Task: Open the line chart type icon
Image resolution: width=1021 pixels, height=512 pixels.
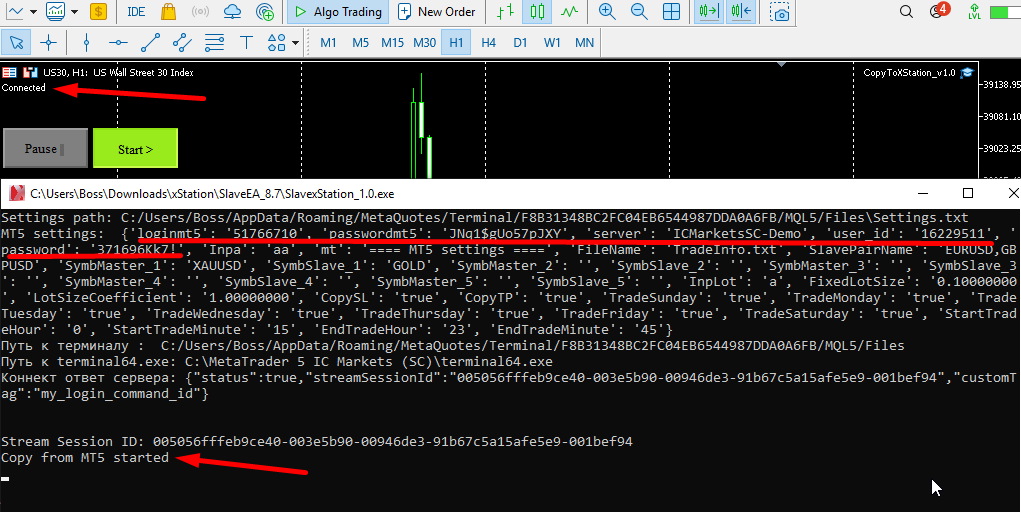Action: coord(14,11)
